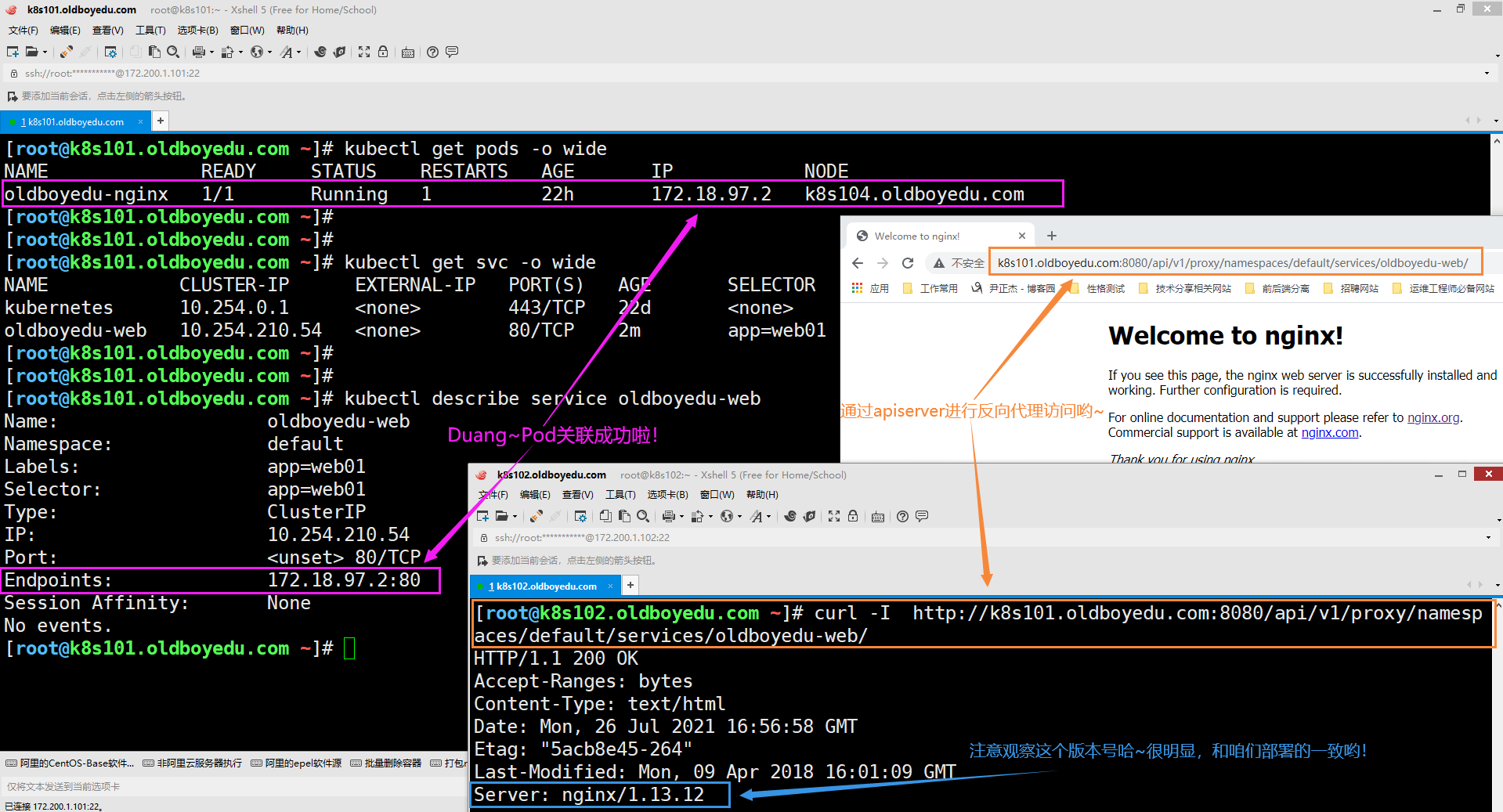This screenshot has width=1503, height=812.
Task: Click fullscreen icon in top Xshell toolbar
Action: tap(364, 52)
